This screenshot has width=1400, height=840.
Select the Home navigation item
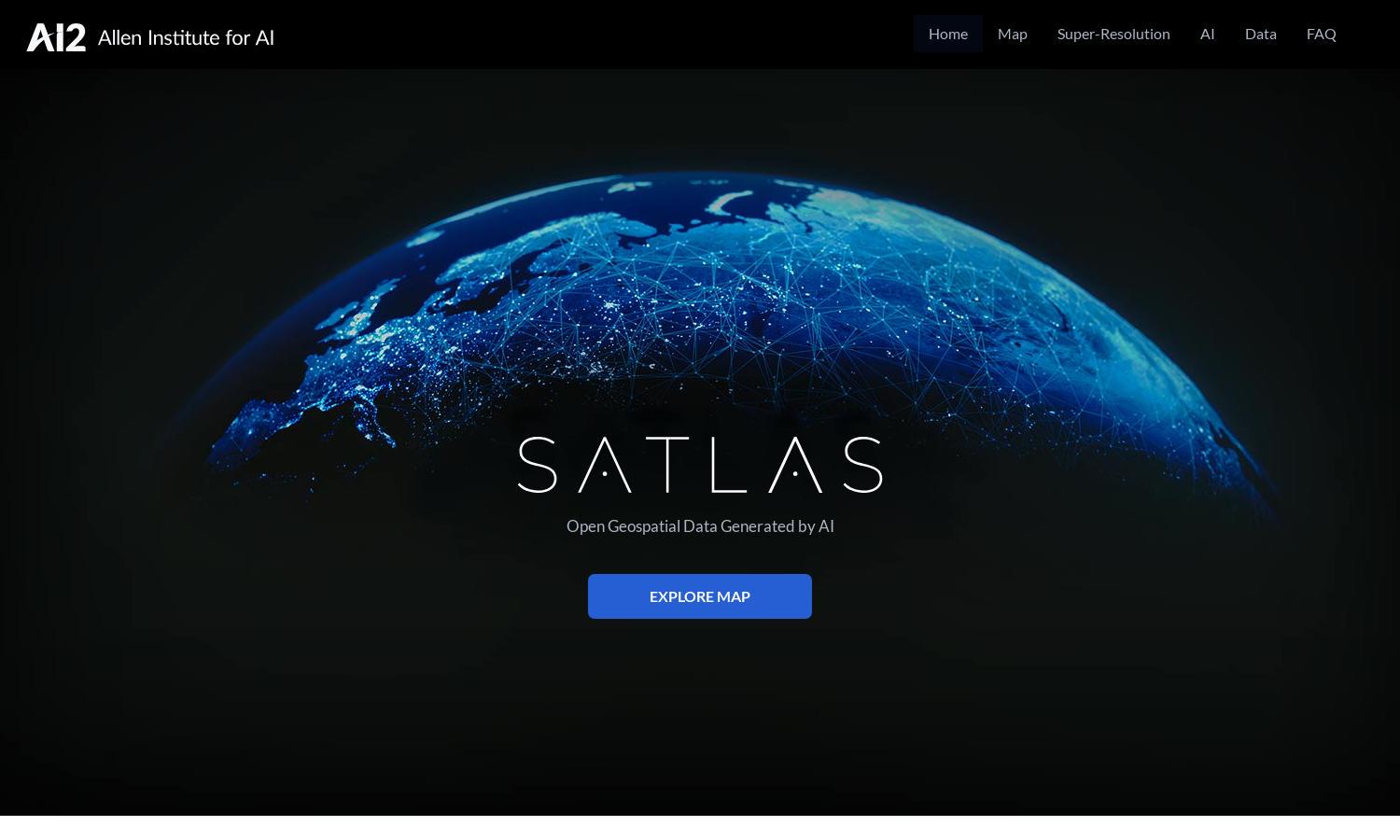pyautogui.click(x=947, y=34)
